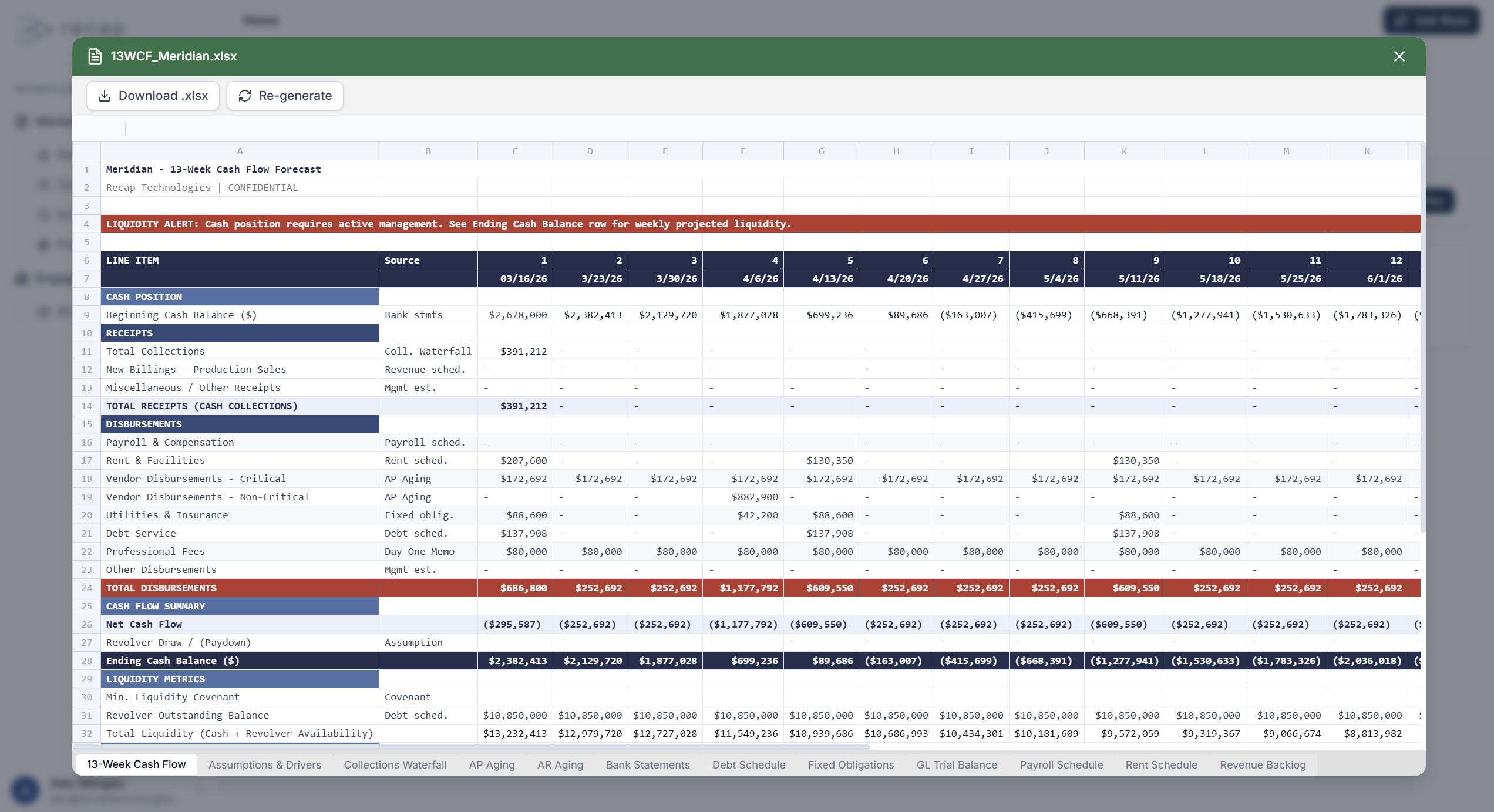Download the spreadsheet as .xlsx
Viewport: 1494px width, 812px height.
pyautogui.click(x=153, y=95)
